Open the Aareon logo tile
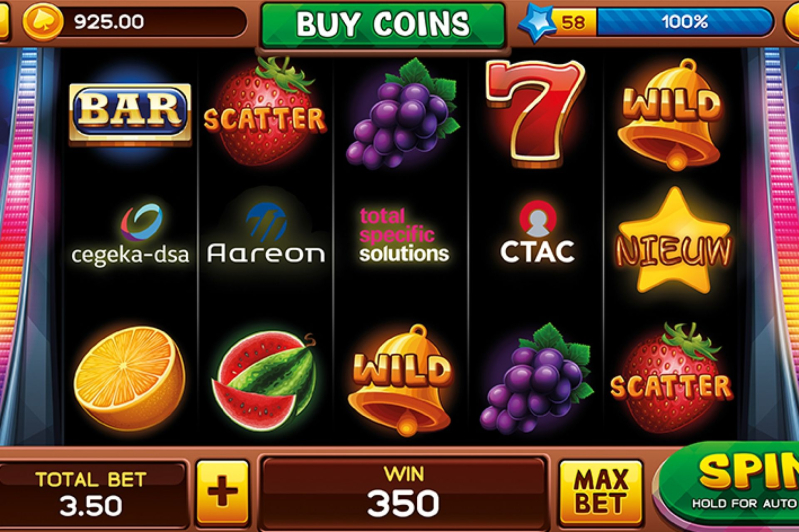The height and width of the screenshot is (532, 799). coord(265,234)
